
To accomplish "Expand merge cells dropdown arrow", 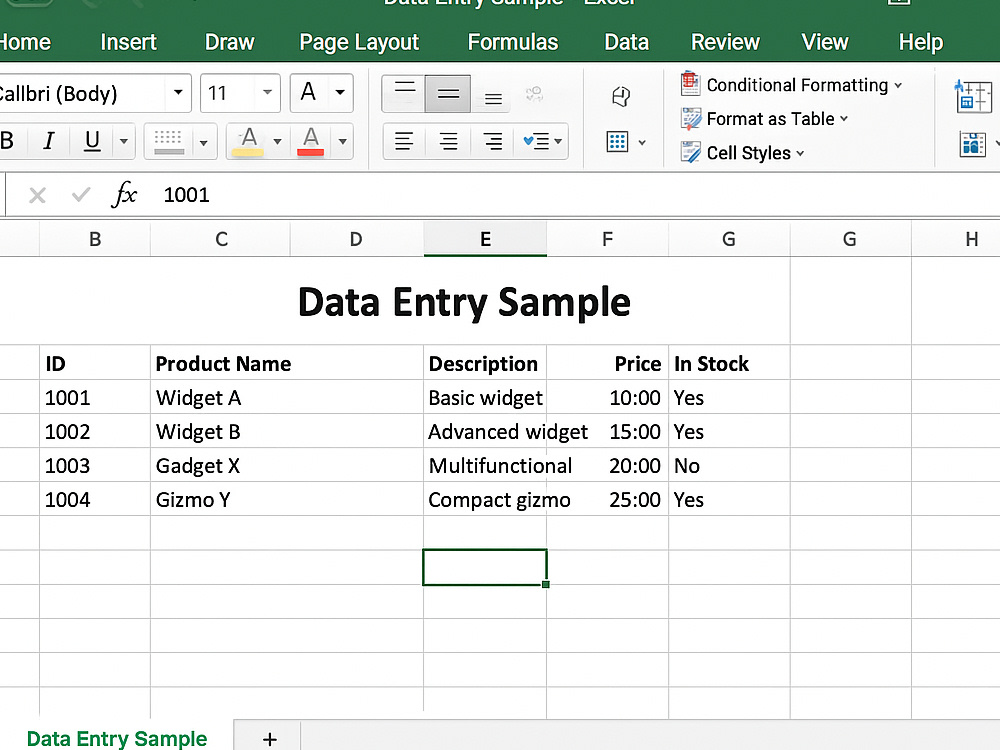I will (642, 142).
